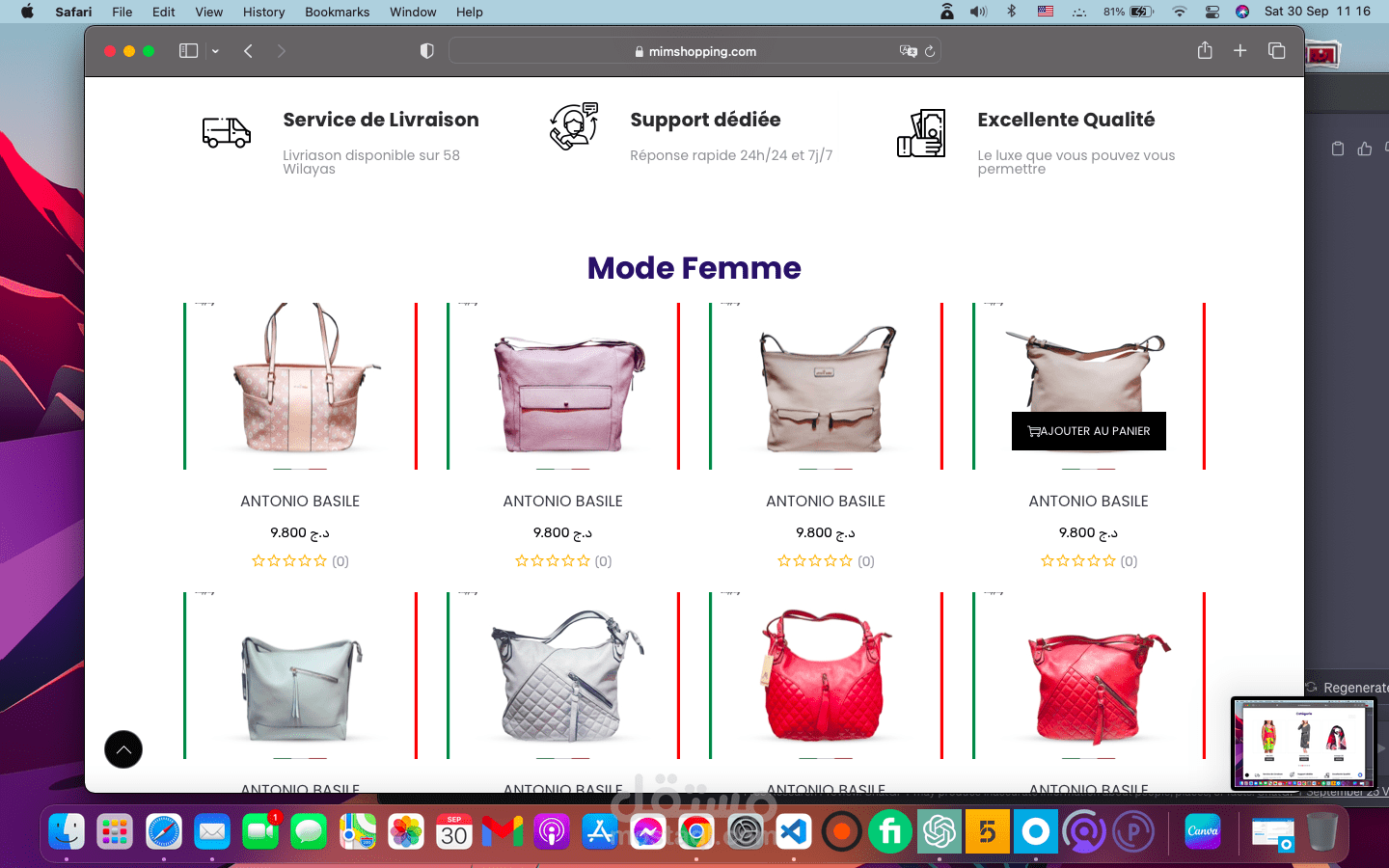Viewport: 1389px width, 868px height.
Task: Open the beige double-pocket bag product
Action: 826,386
